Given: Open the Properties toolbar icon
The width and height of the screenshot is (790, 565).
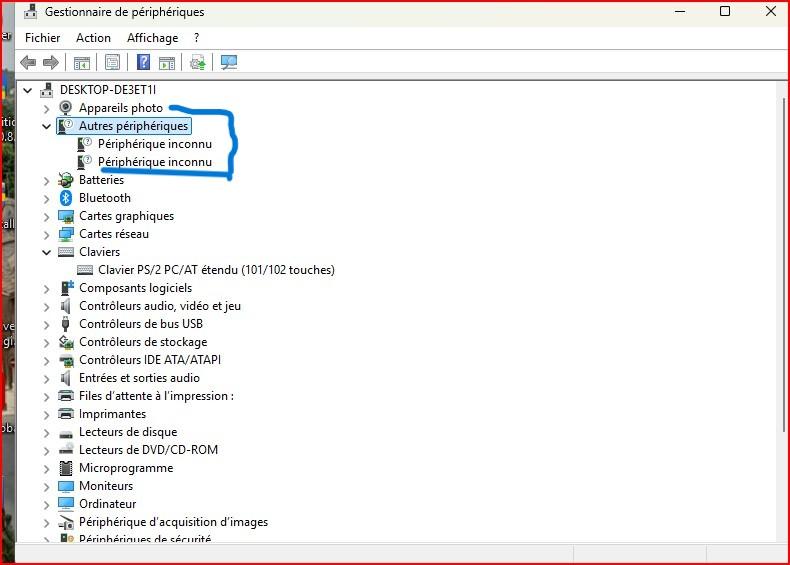Looking at the screenshot, I should tap(112, 62).
